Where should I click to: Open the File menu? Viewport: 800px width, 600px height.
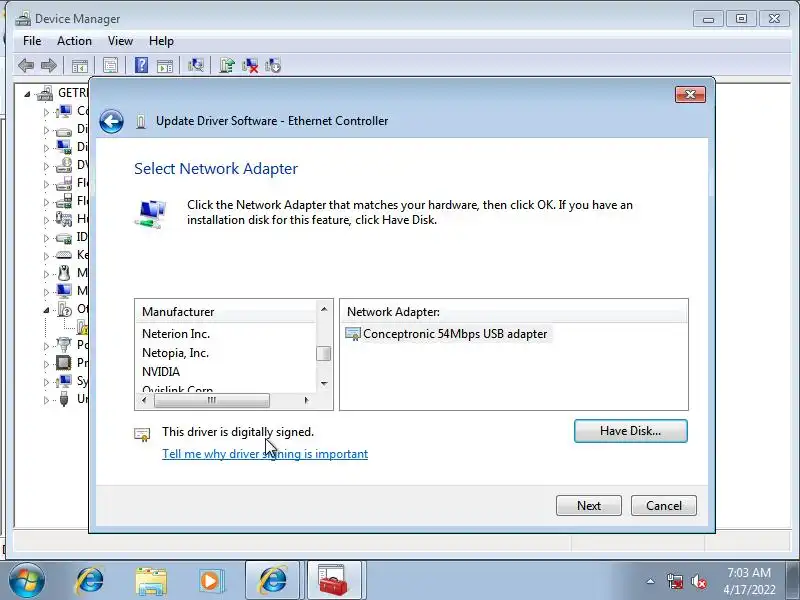[32, 41]
